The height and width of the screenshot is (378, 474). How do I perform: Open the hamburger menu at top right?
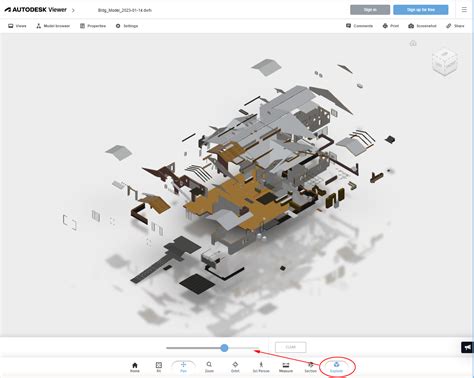pos(464,10)
